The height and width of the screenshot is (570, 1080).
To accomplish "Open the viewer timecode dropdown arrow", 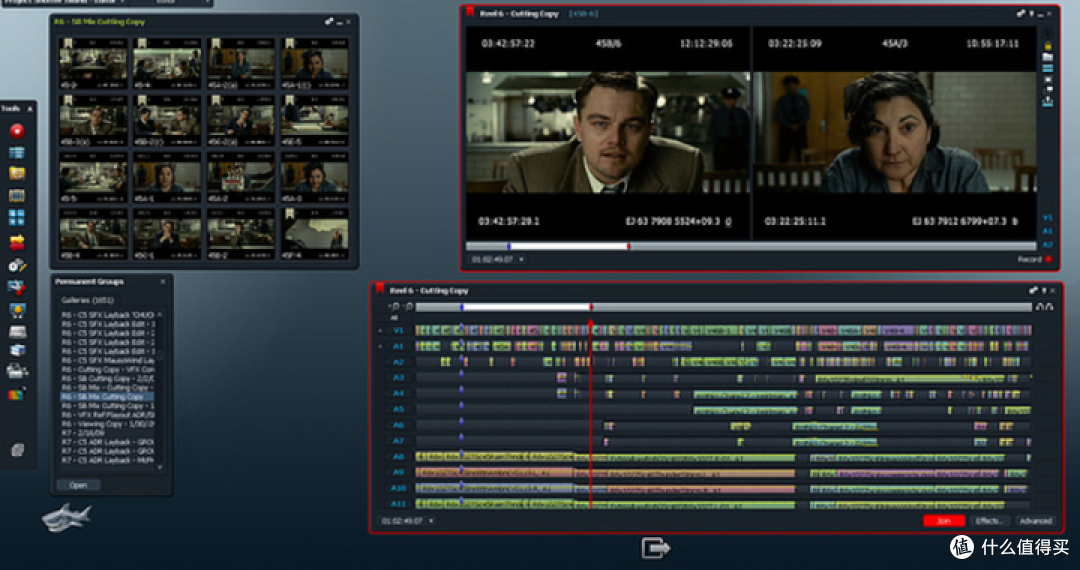I will (x=521, y=260).
